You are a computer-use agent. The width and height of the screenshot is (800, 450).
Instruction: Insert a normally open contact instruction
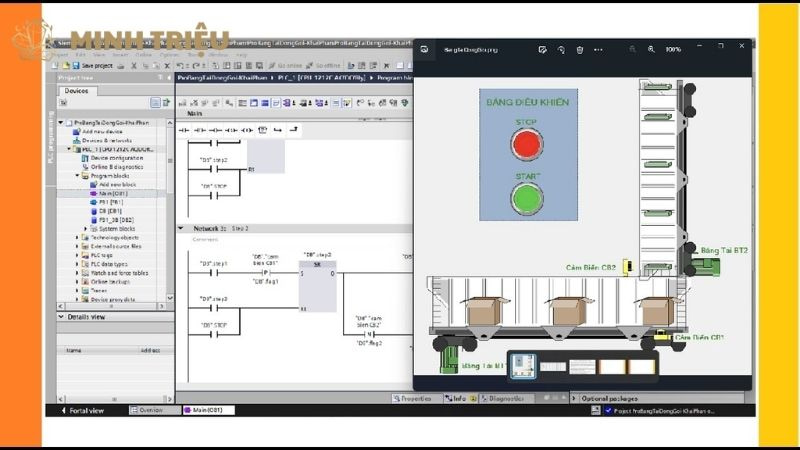coord(183,129)
